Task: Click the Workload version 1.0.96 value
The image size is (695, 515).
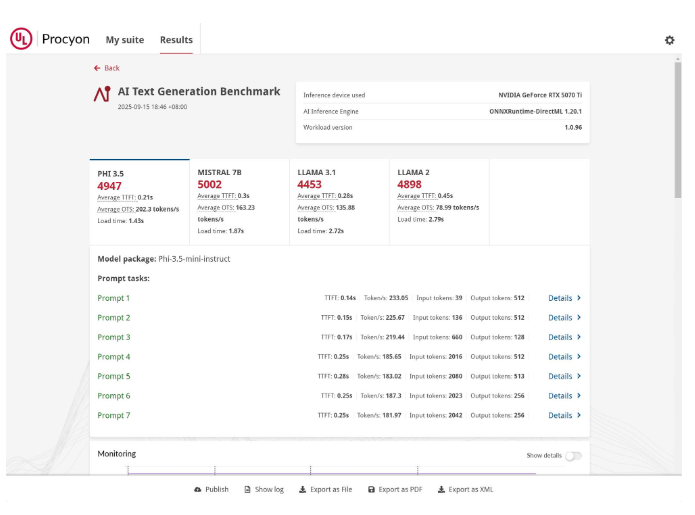Action: (x=573, y=127)
